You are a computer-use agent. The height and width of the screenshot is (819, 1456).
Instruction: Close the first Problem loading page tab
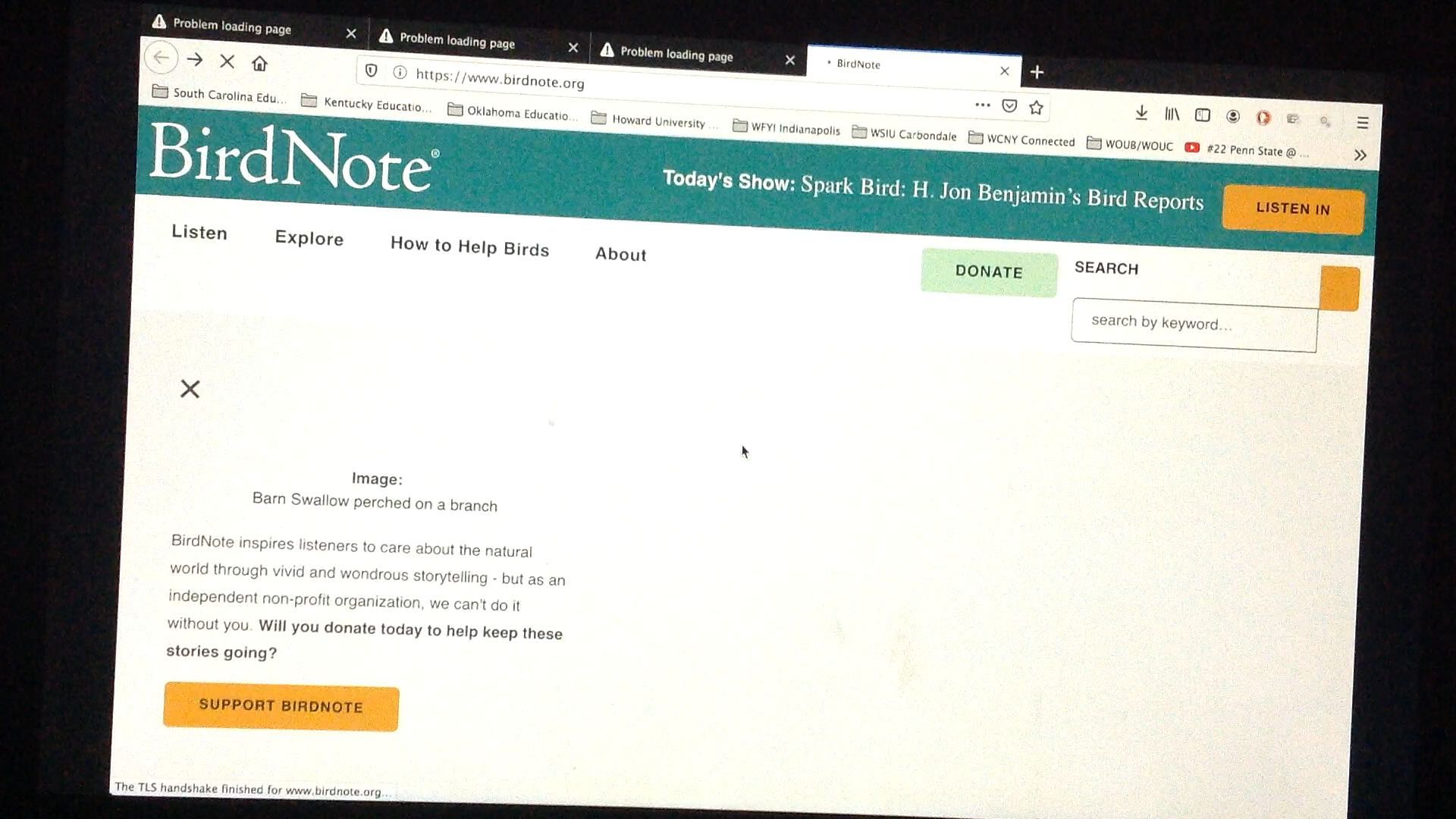coord(350,33)
